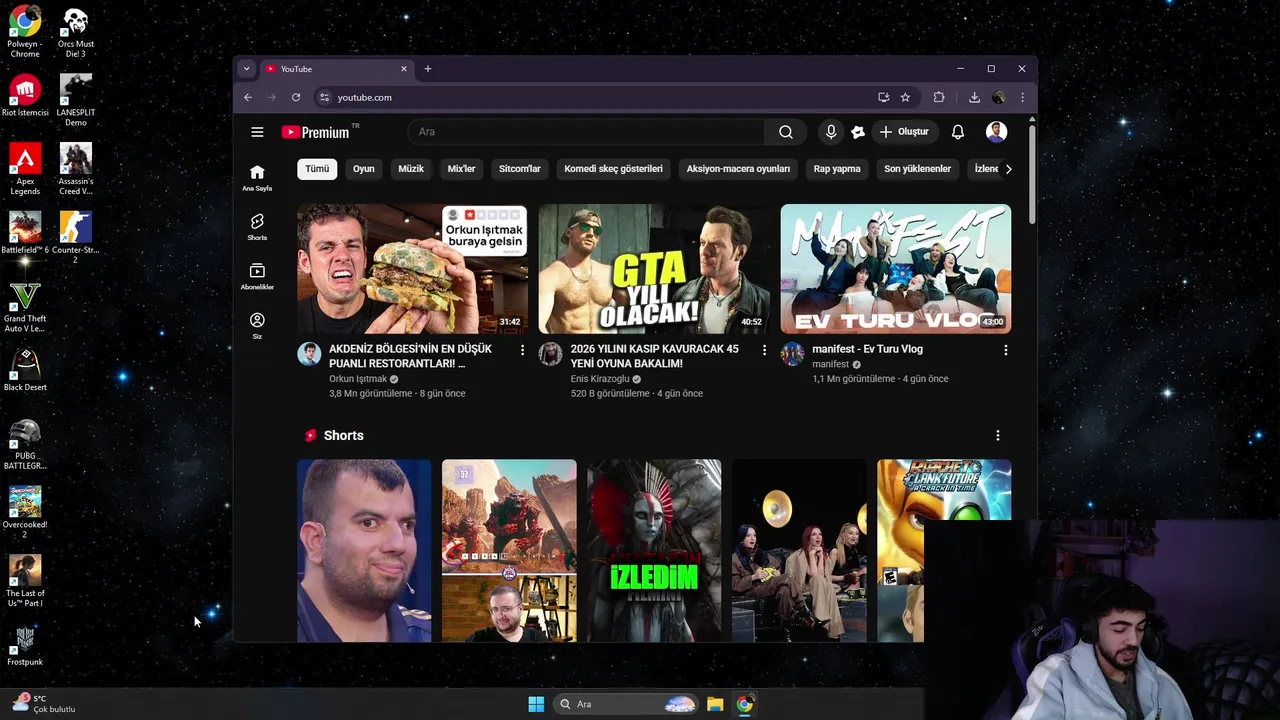Open the Apex Legends desktop shortcut
1280x720 pixels.
point(25,170)
